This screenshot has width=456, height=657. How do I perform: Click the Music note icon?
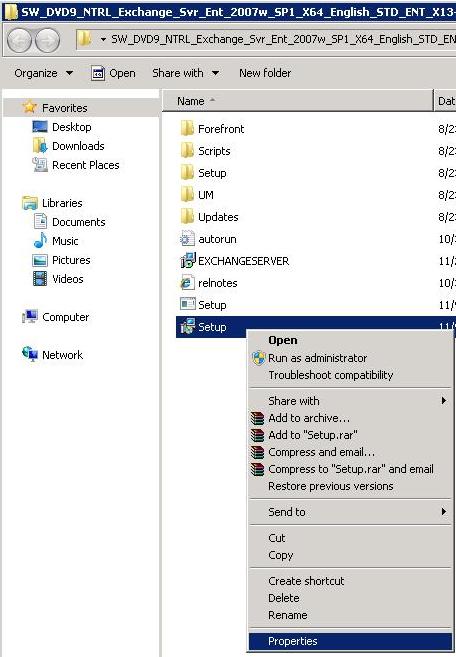click(40, 241)
